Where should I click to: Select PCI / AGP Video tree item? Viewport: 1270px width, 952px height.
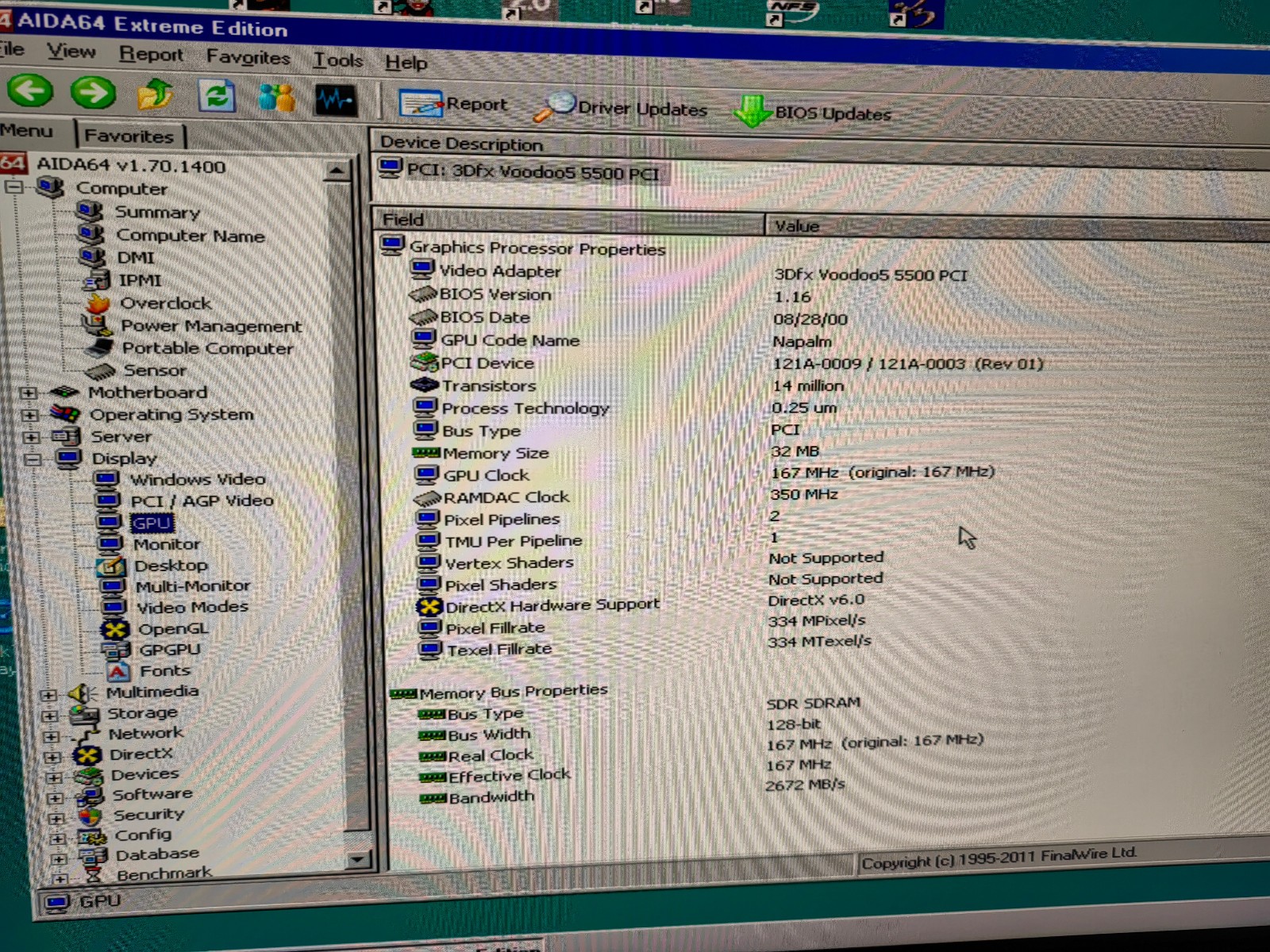point(202,501)
